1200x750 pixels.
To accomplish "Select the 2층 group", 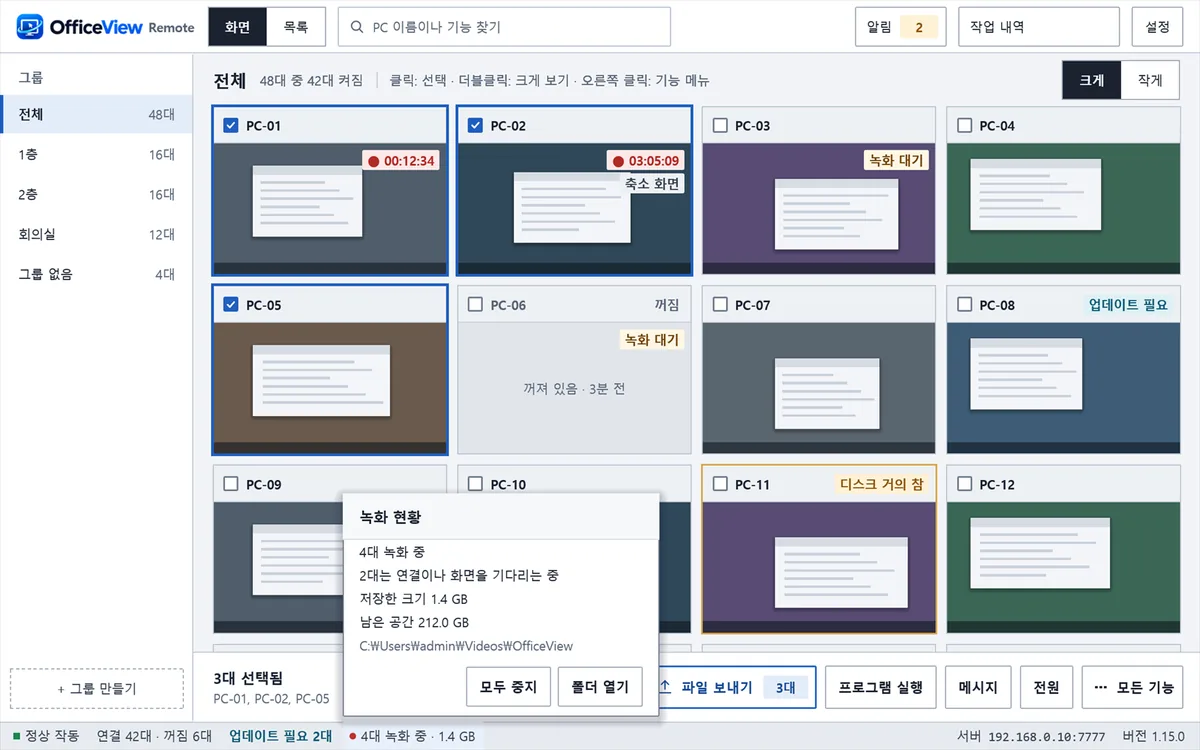I will [x=96, y=195].
